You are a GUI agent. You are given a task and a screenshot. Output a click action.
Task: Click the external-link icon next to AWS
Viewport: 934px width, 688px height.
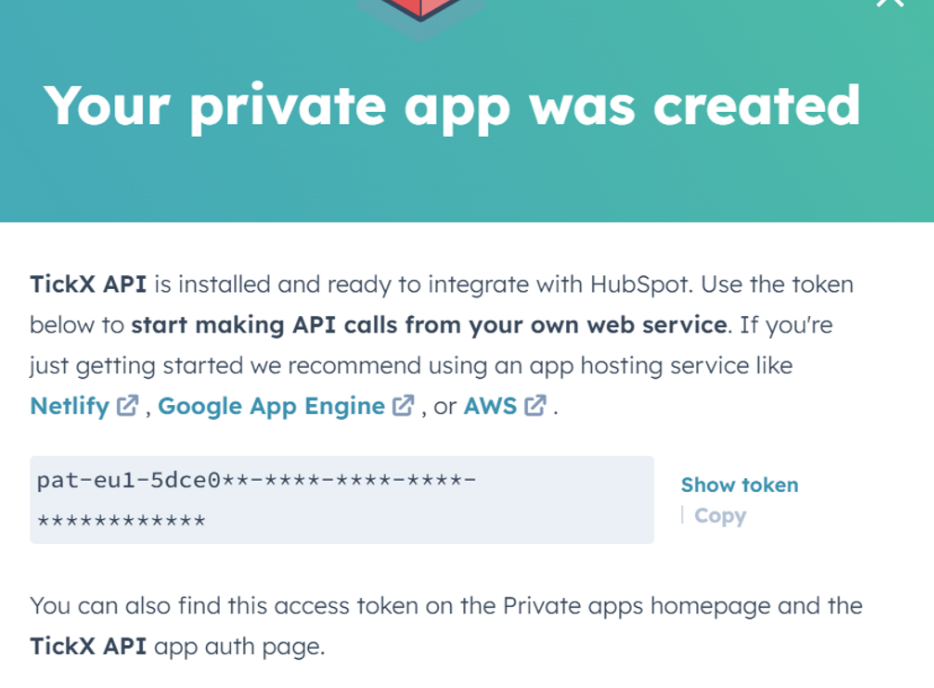pos(534,405)
